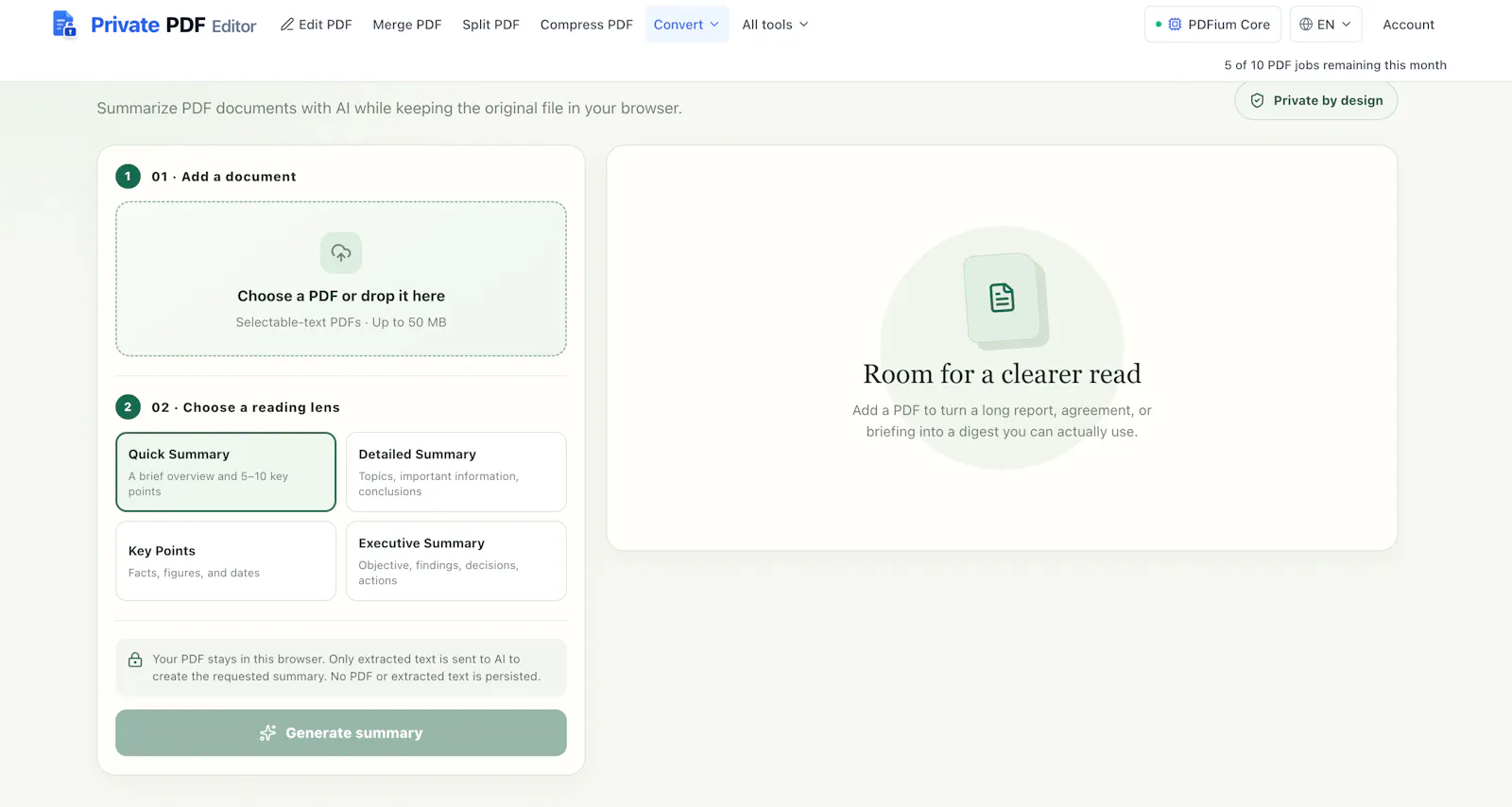Screen dimensions: 1512x807
Task: Click the 'Room for a clearer read' heading
Action: (x=1002, y=374)
